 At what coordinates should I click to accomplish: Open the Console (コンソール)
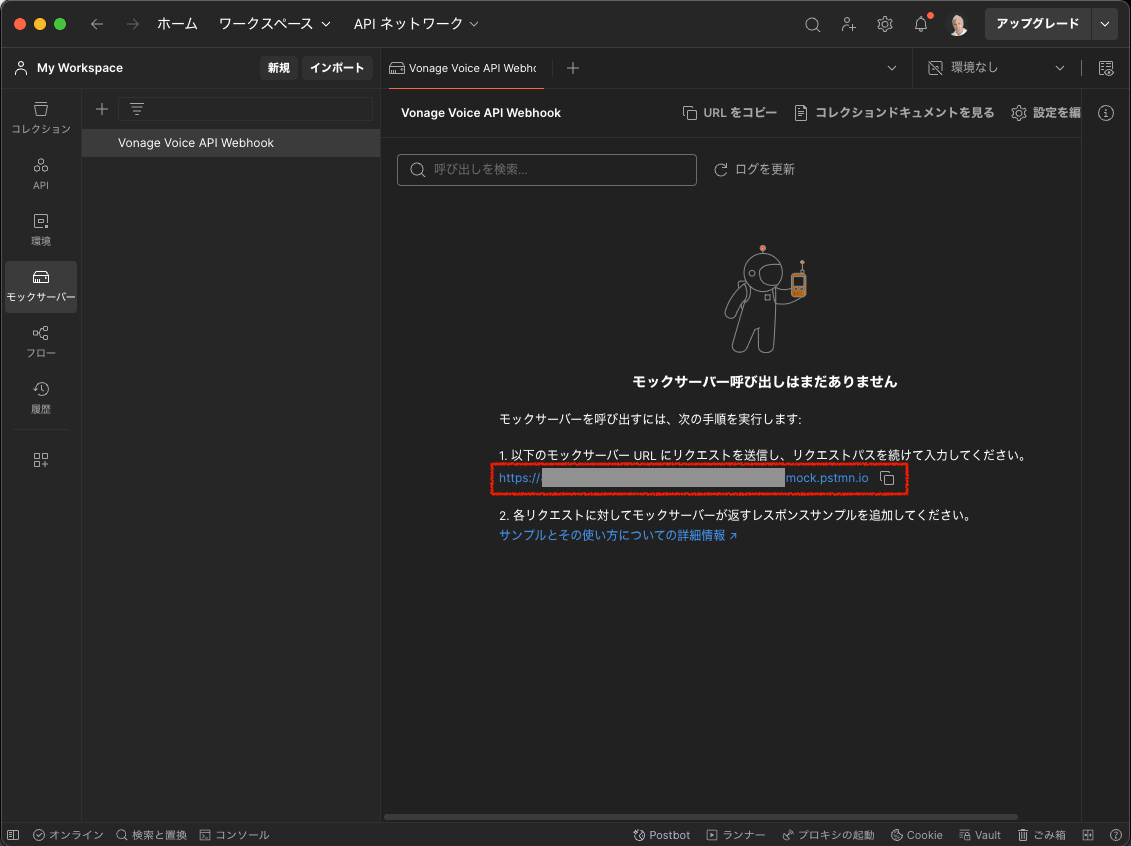234,835
